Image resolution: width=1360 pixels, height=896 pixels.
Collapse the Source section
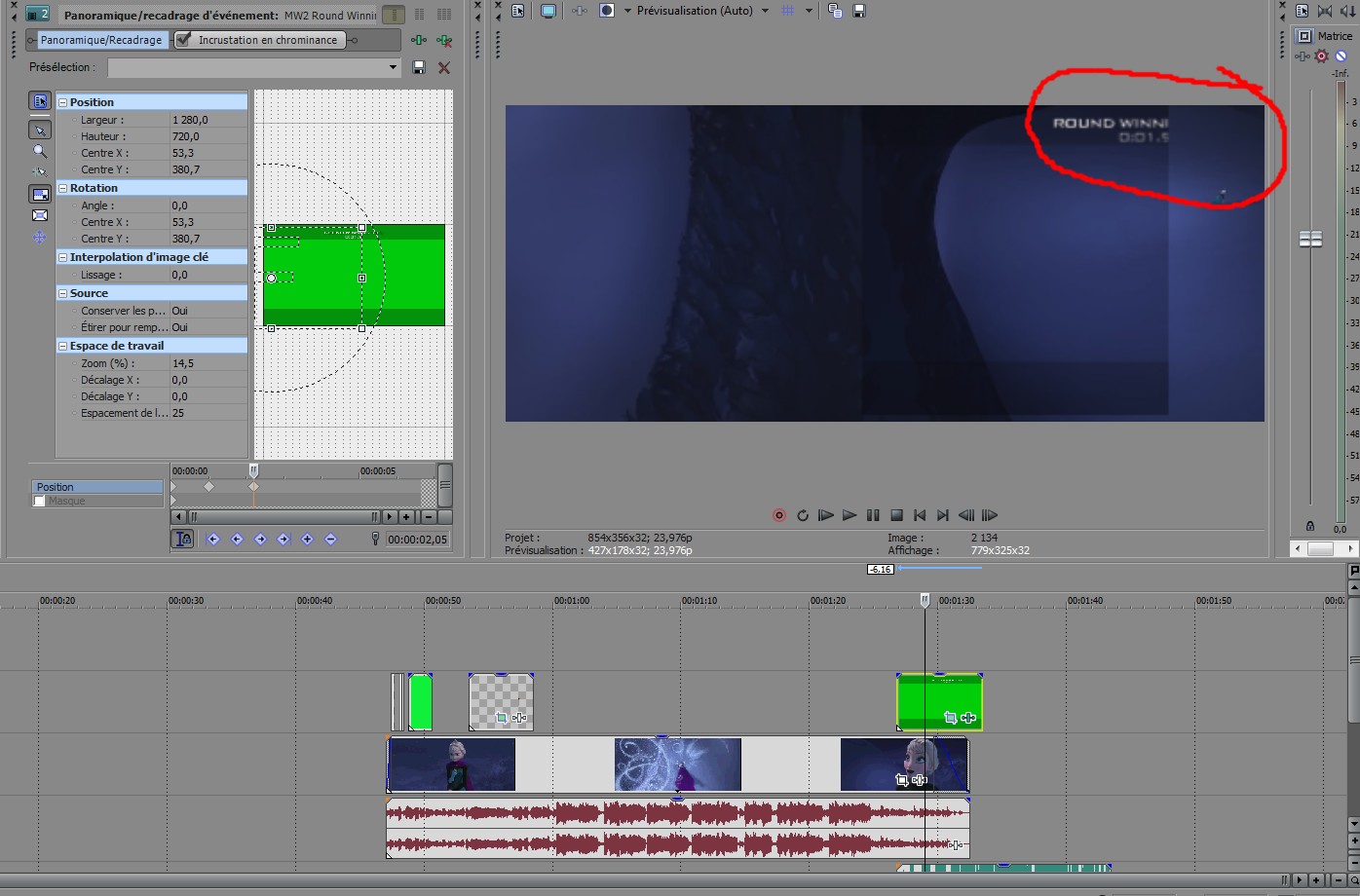(x=62, y=293)
